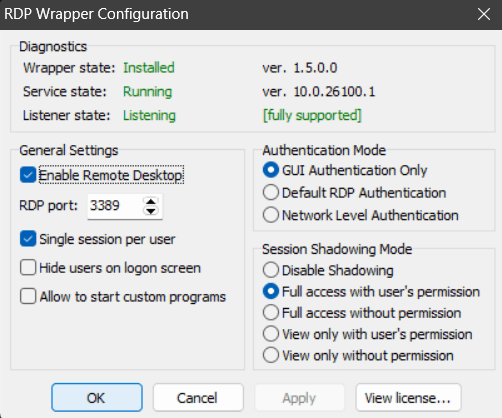The image size is (502, 418).
Task: Select View only without permission
Action: click(x=271, y=355)
